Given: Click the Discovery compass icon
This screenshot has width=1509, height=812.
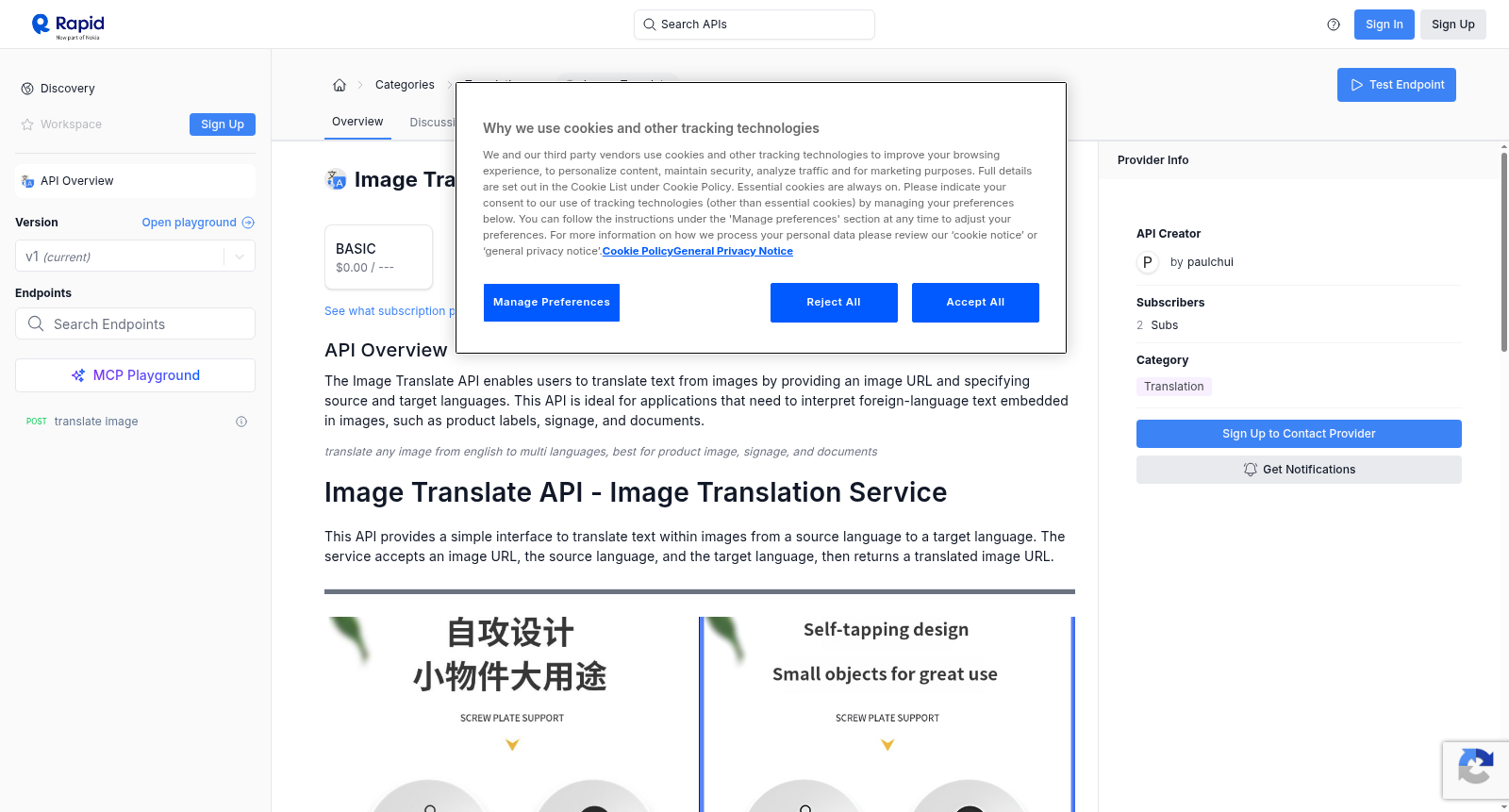Looking at the screenshot, I should pos(27,89).
